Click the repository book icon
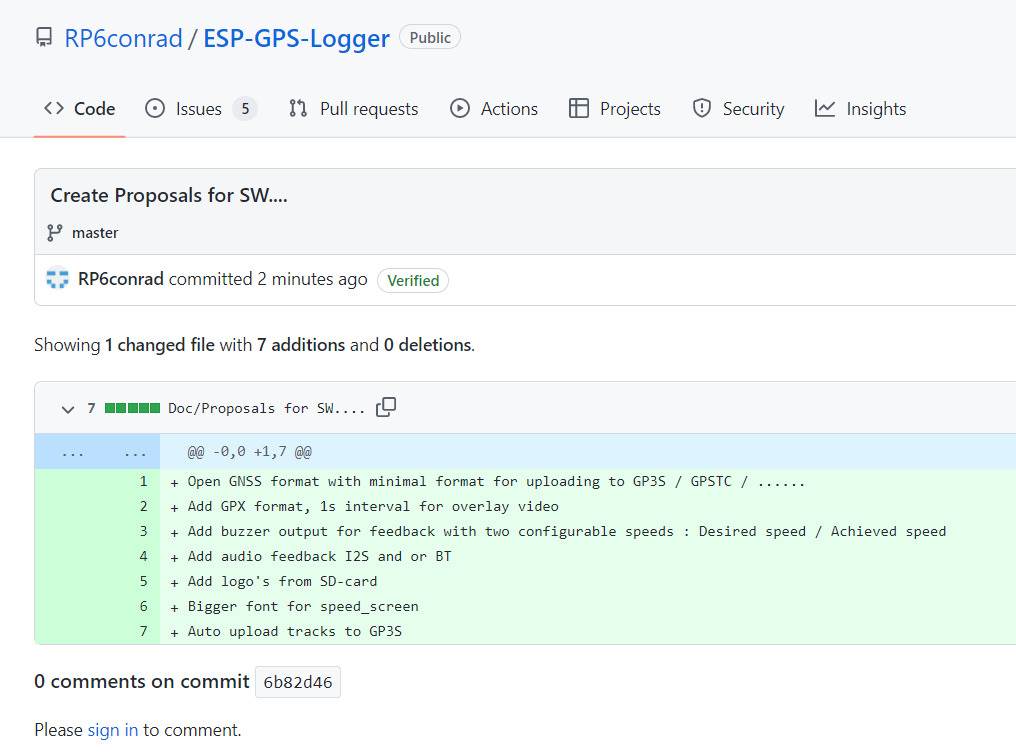1016x756 pixels. point(44,38)
